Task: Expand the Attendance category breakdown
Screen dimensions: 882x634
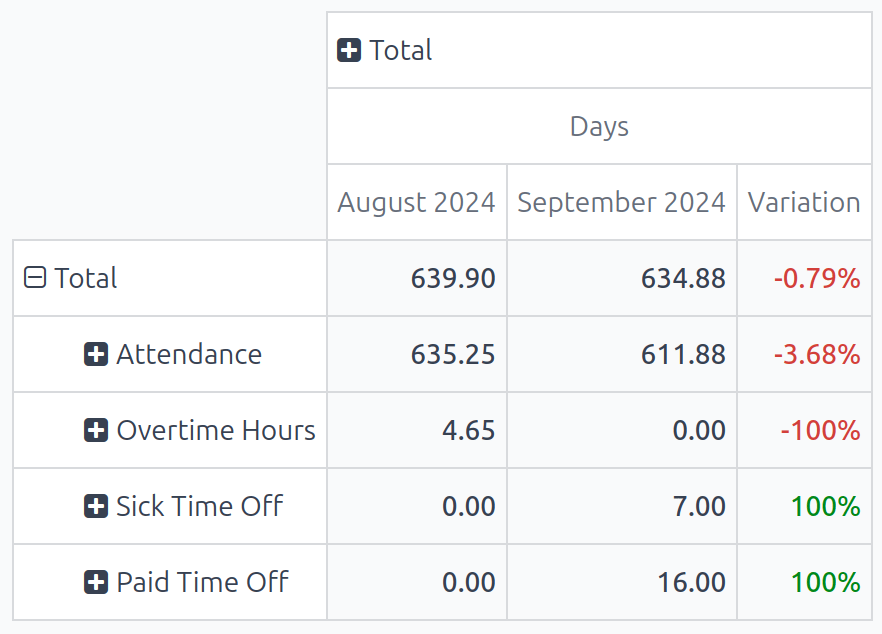Action: click(x=95, y=353)
